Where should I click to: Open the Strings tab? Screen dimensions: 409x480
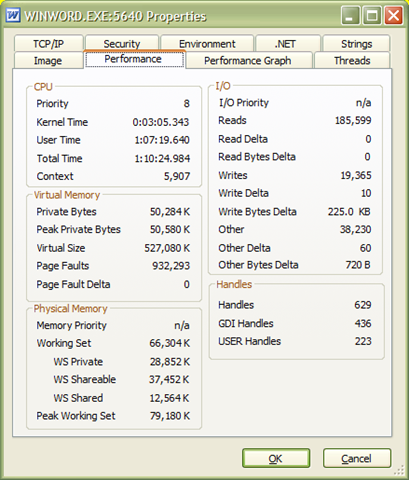pyautogui.click(x=356, y=43)
